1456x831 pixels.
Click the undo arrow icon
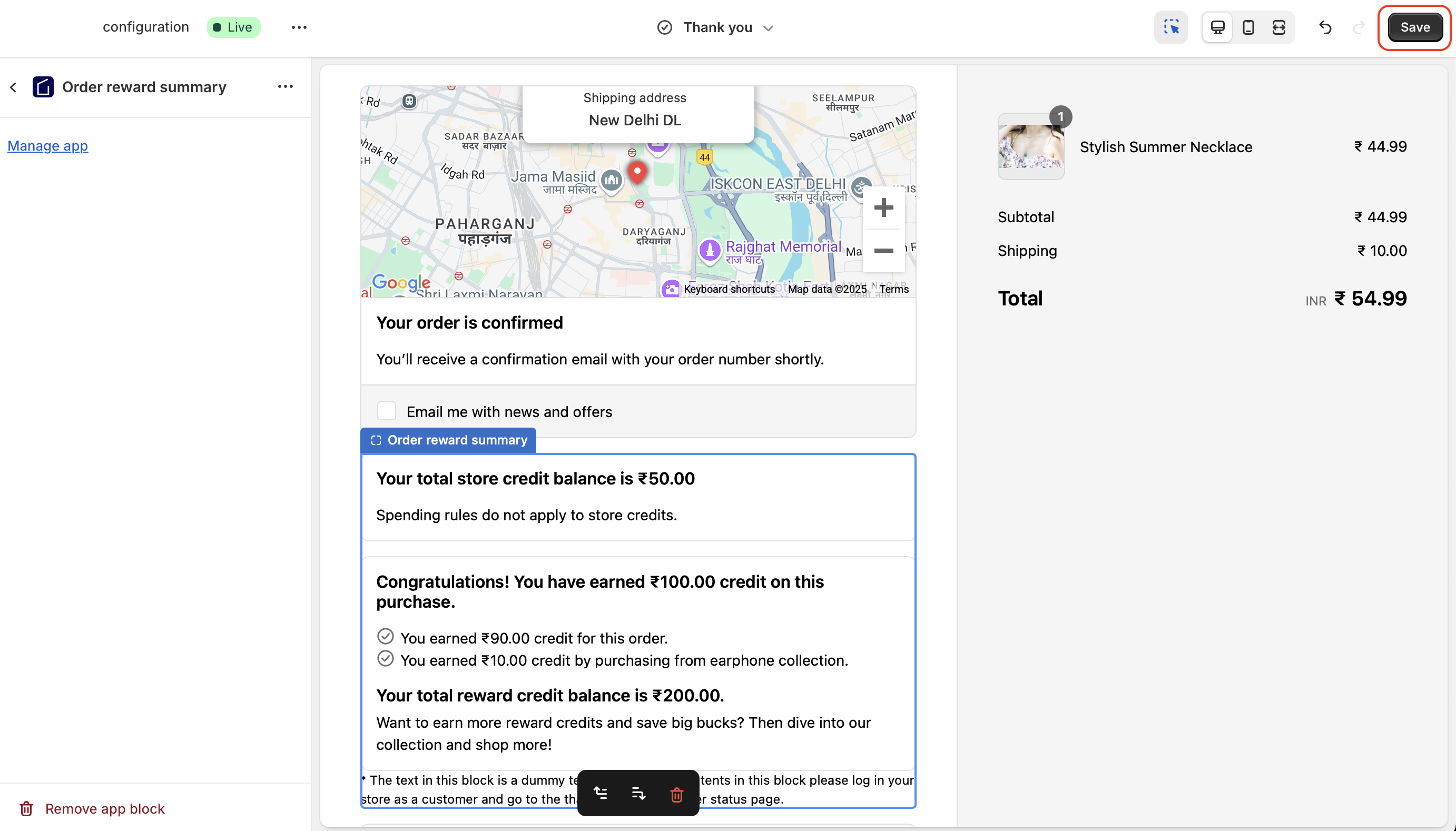pos(1325,27)
